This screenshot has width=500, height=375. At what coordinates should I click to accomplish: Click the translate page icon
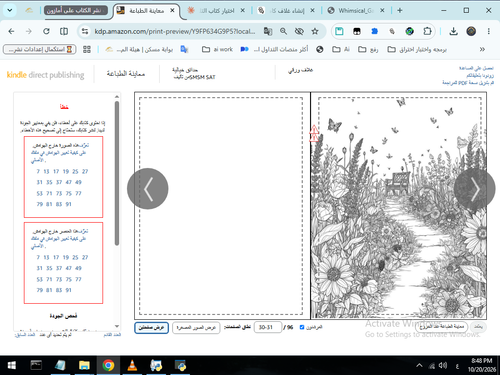tap(268, 31)
